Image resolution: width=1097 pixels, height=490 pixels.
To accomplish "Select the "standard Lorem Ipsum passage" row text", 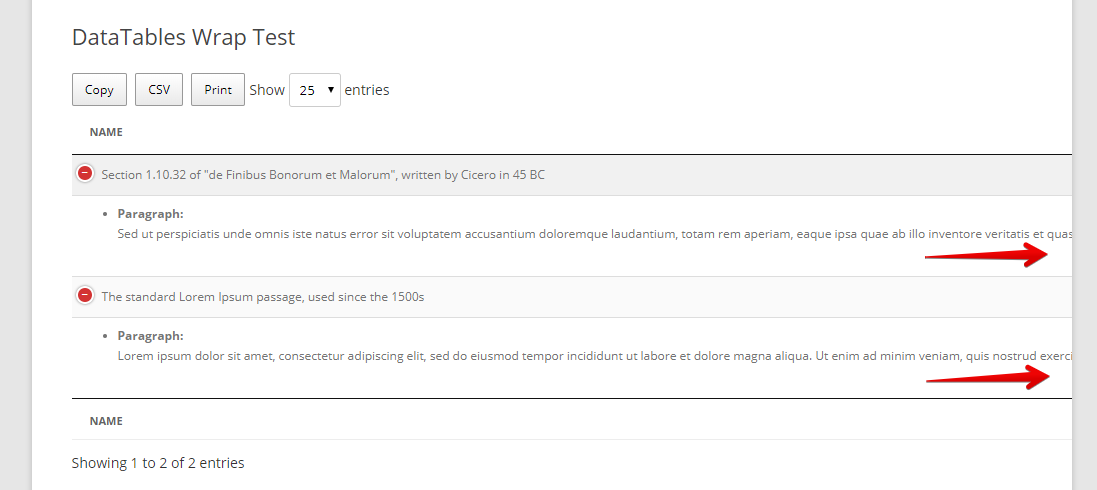I will (x=263, y=297).
